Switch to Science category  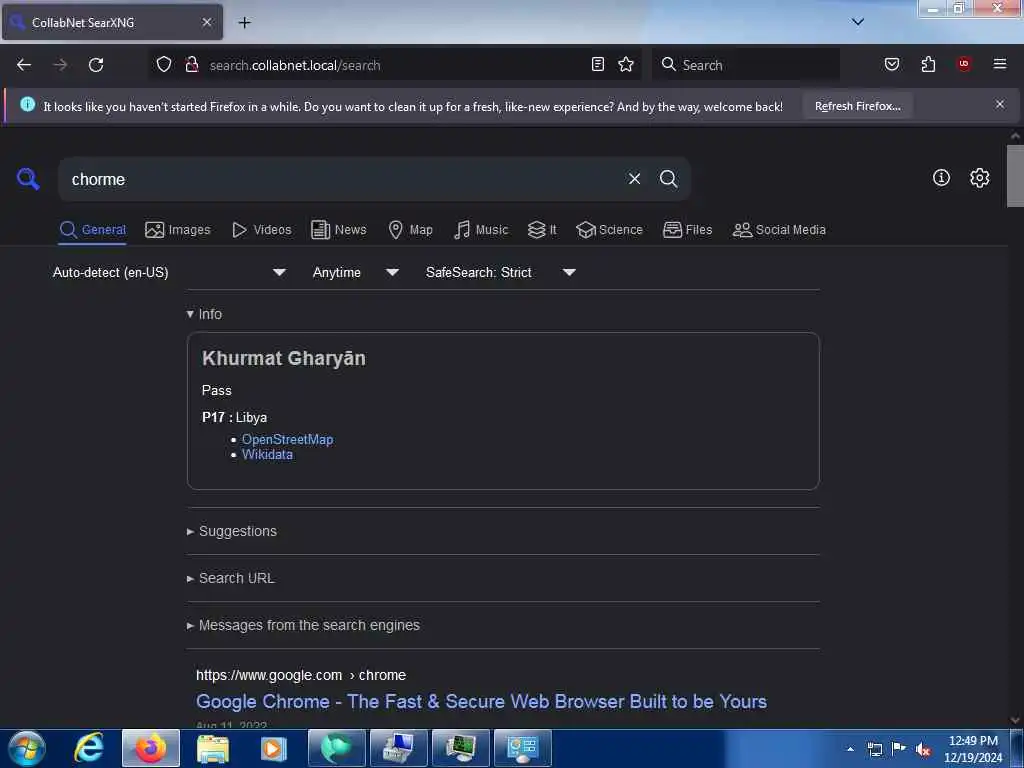pyautogui.click(x=609, y=230)
